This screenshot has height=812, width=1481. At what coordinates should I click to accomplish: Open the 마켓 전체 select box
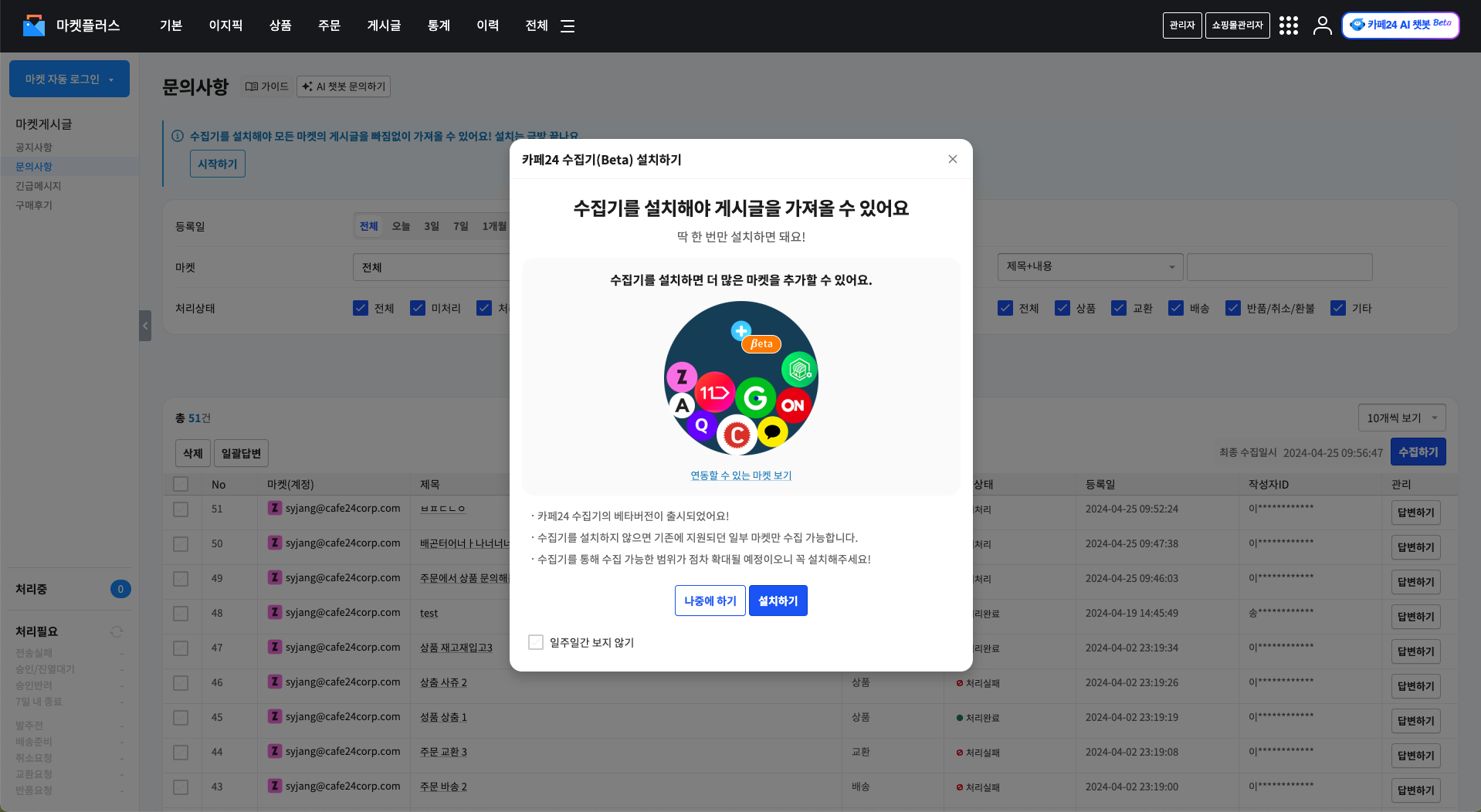click(432, 267)
